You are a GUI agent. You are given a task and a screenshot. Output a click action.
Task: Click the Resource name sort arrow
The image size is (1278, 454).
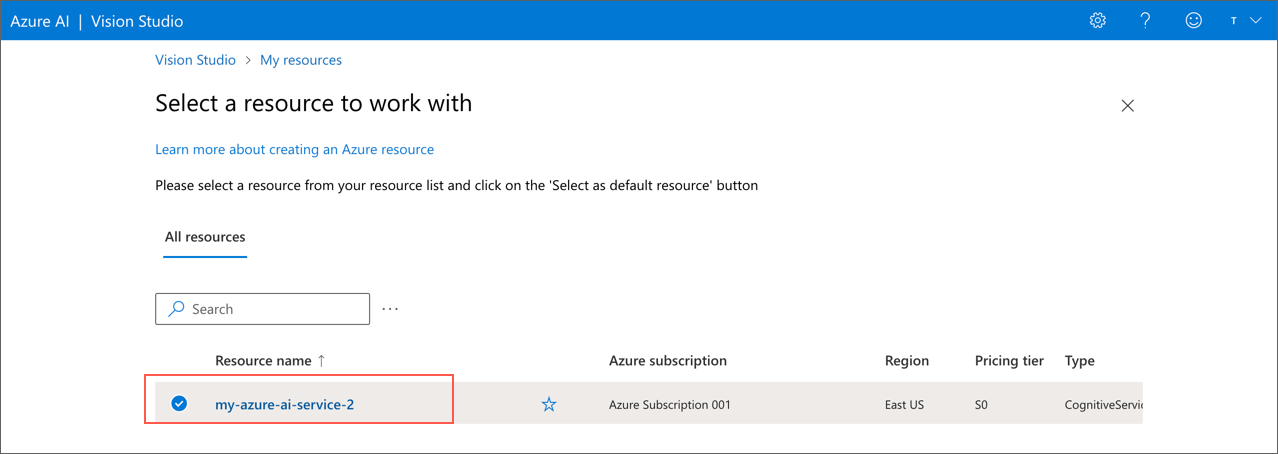tap(321, 360)
